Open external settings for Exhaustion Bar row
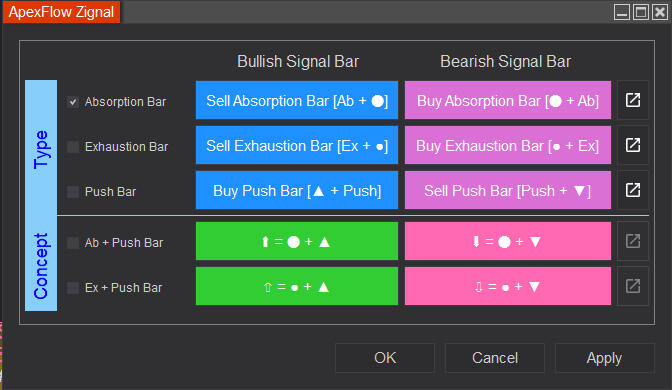This screenshot has width=672, height=390. 633,145
